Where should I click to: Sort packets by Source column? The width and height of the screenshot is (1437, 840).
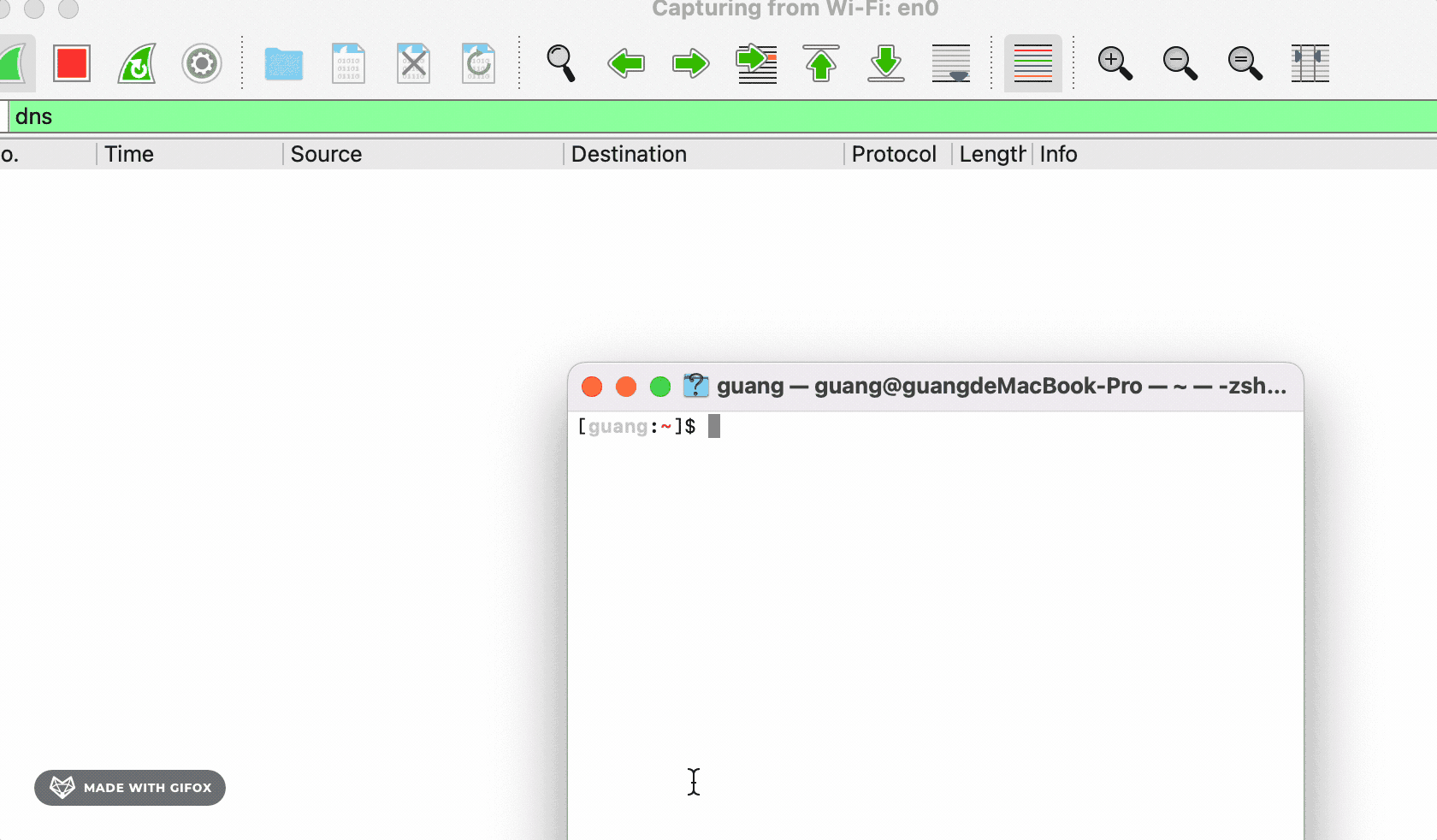(423, 154)
